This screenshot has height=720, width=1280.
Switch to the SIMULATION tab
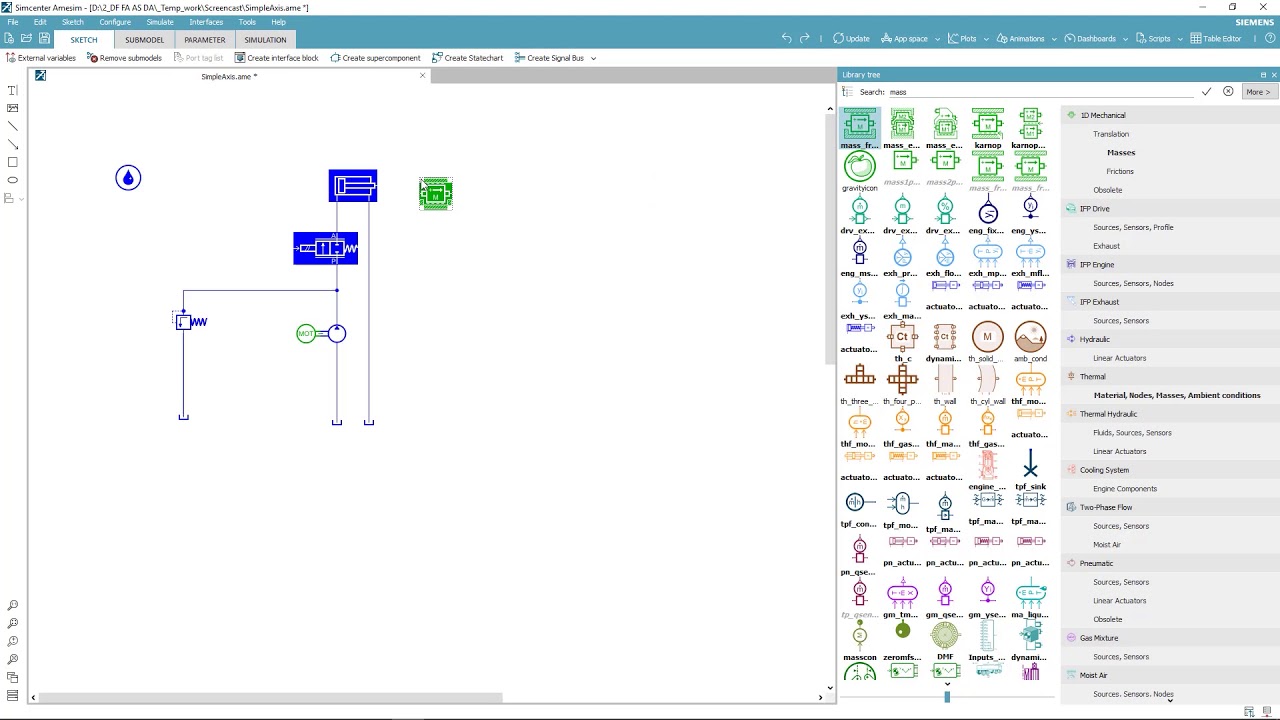(x=265, y=40)
